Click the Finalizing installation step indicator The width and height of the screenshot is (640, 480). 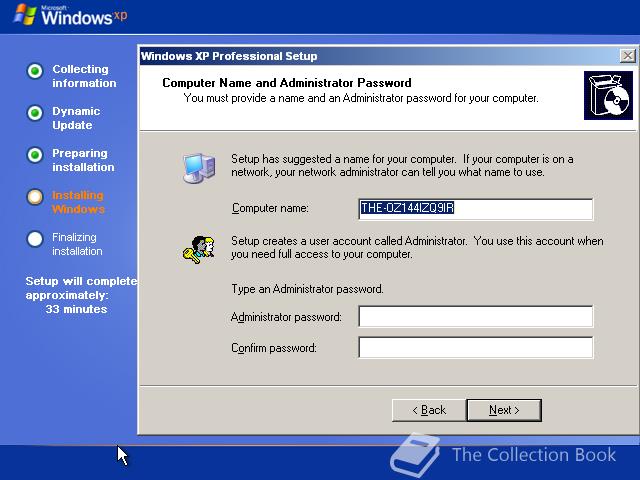35,239
